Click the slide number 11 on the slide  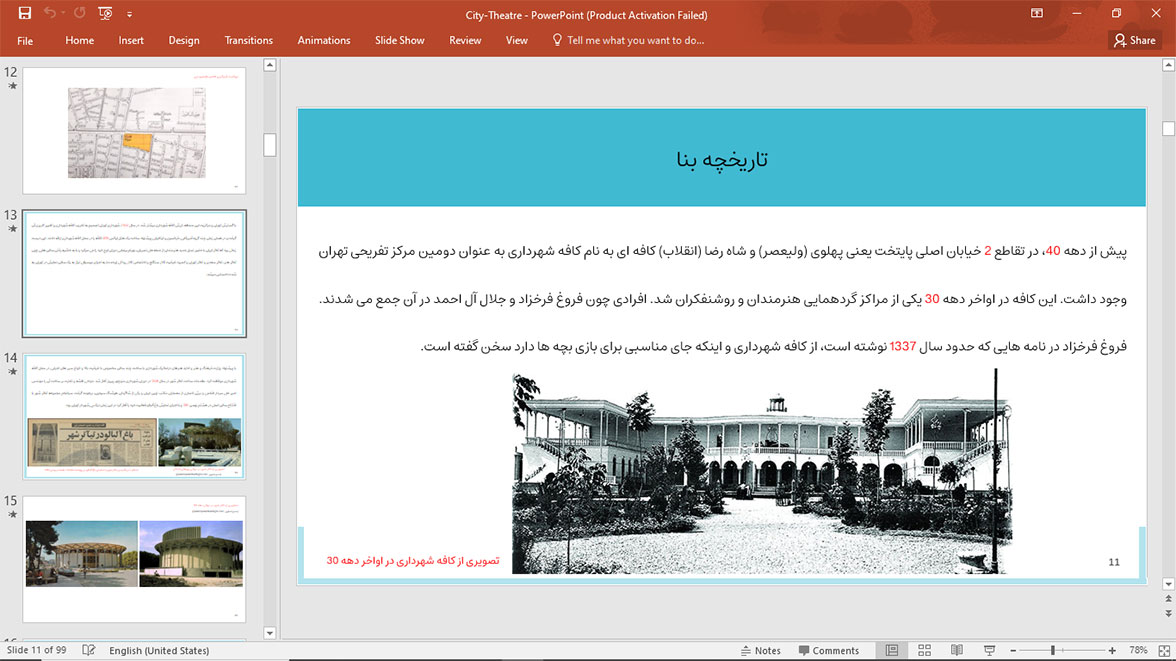tap(1114, 562)
